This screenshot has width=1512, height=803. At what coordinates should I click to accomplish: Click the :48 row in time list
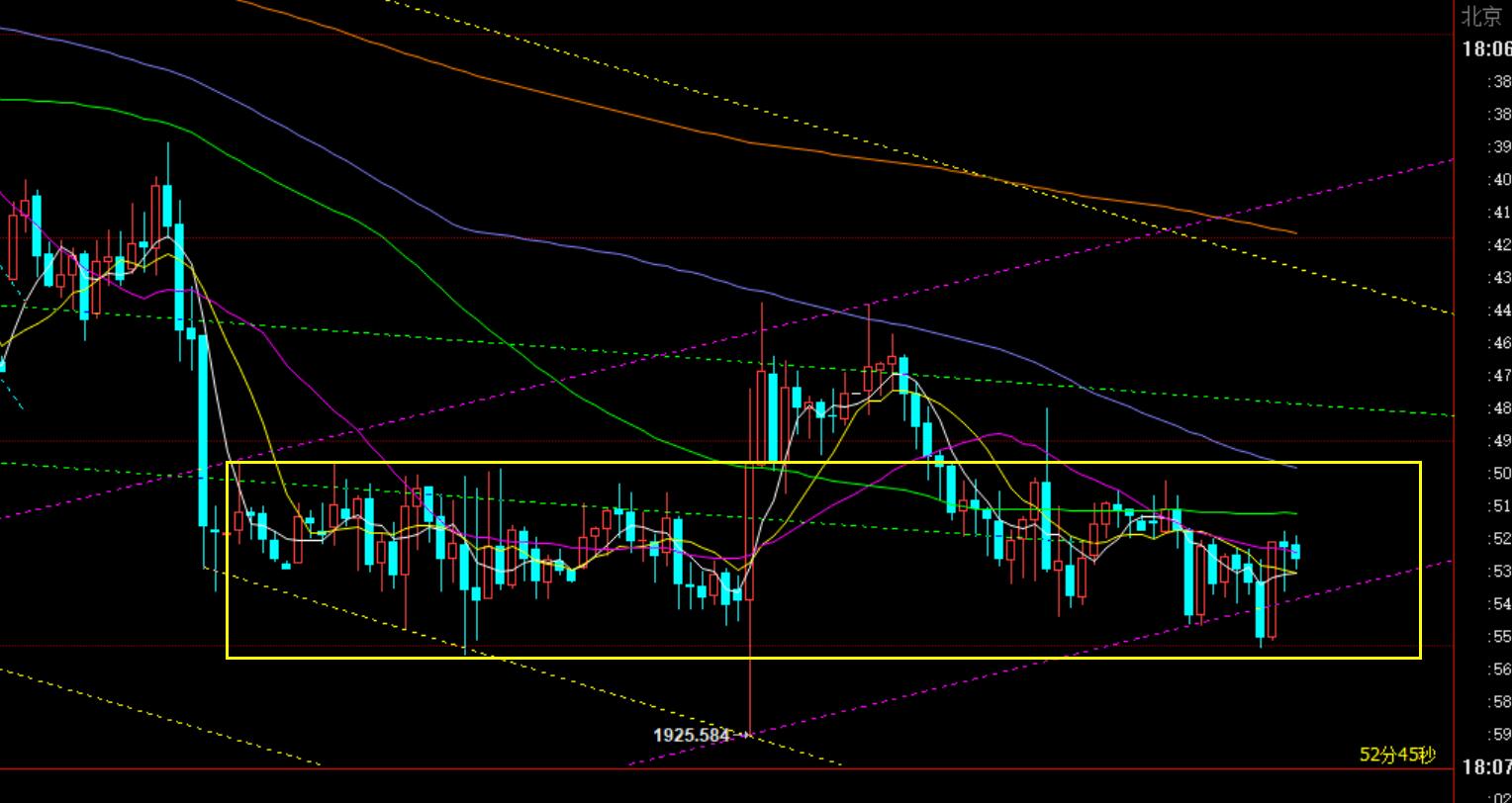[x=1498, y=408]
